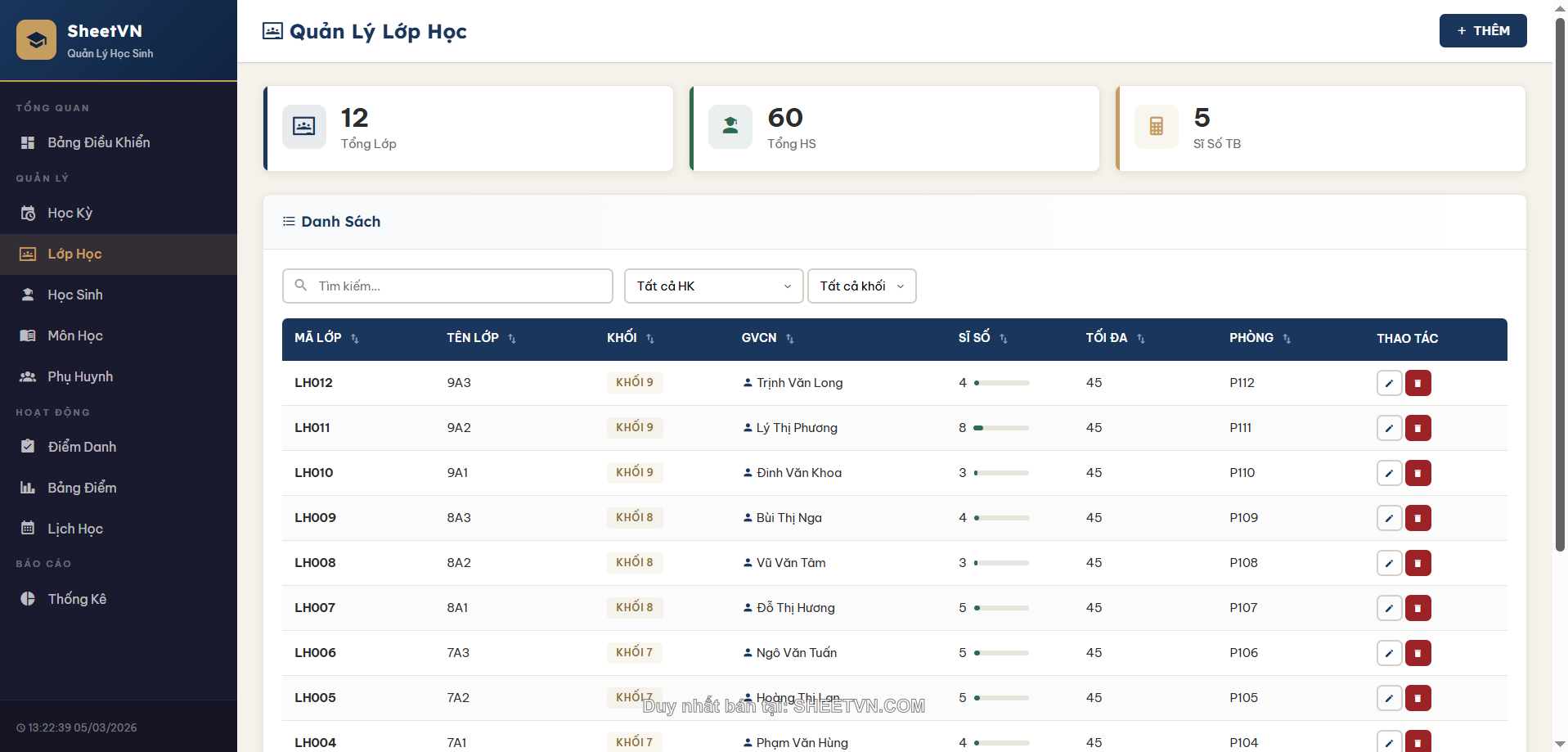Click the Sĩ Số TB calculator icon

click(1156, 127)
